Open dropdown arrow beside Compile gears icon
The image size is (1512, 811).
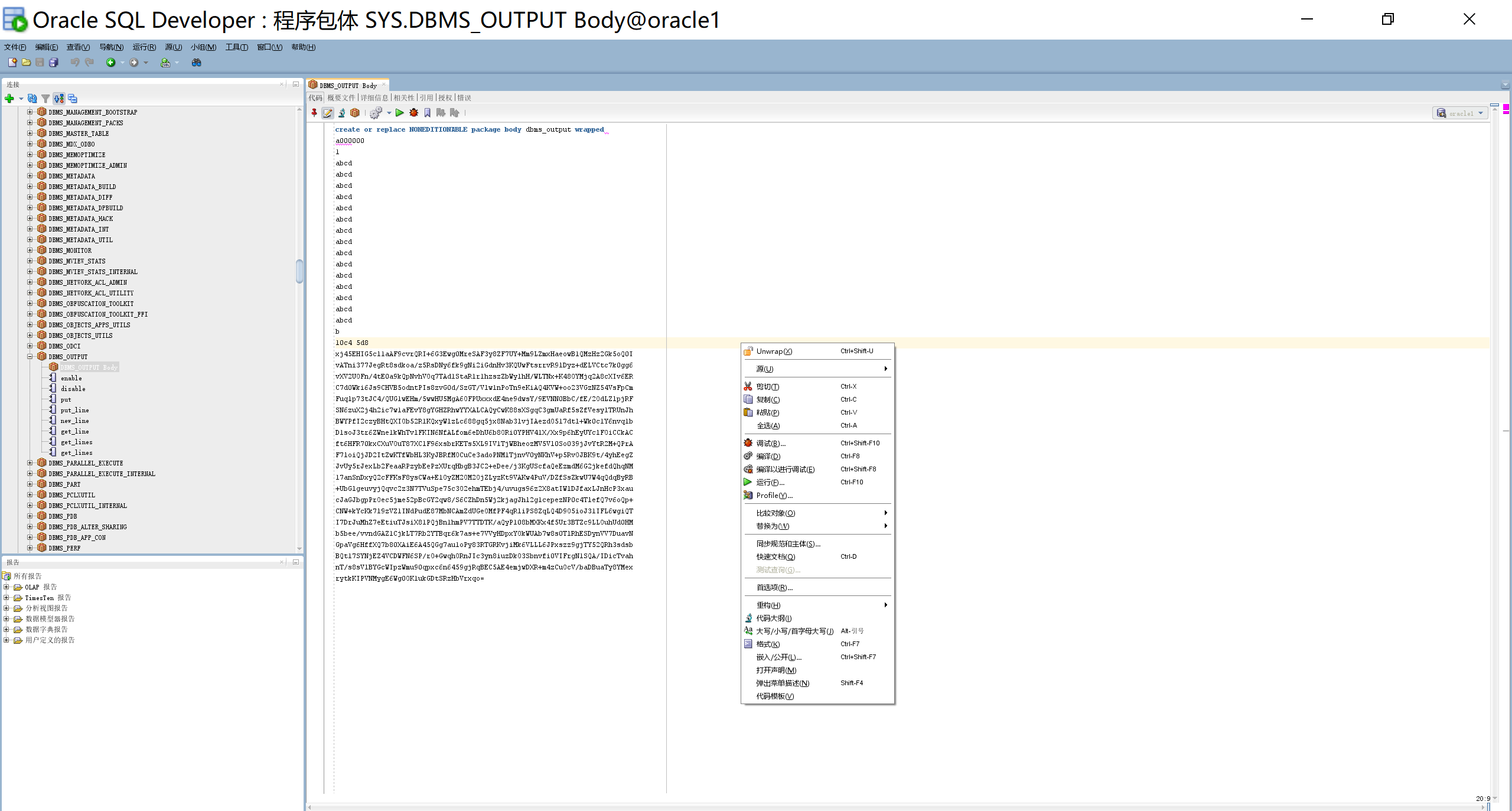pyautogui.click(x=389, y=113)
